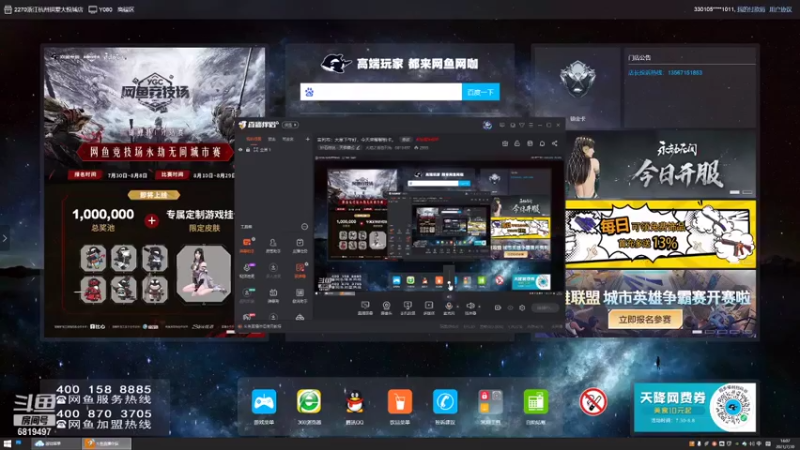
Task: Click the chat bubble icon in app header
Action: pyautogui.click(x=542, y=143)
